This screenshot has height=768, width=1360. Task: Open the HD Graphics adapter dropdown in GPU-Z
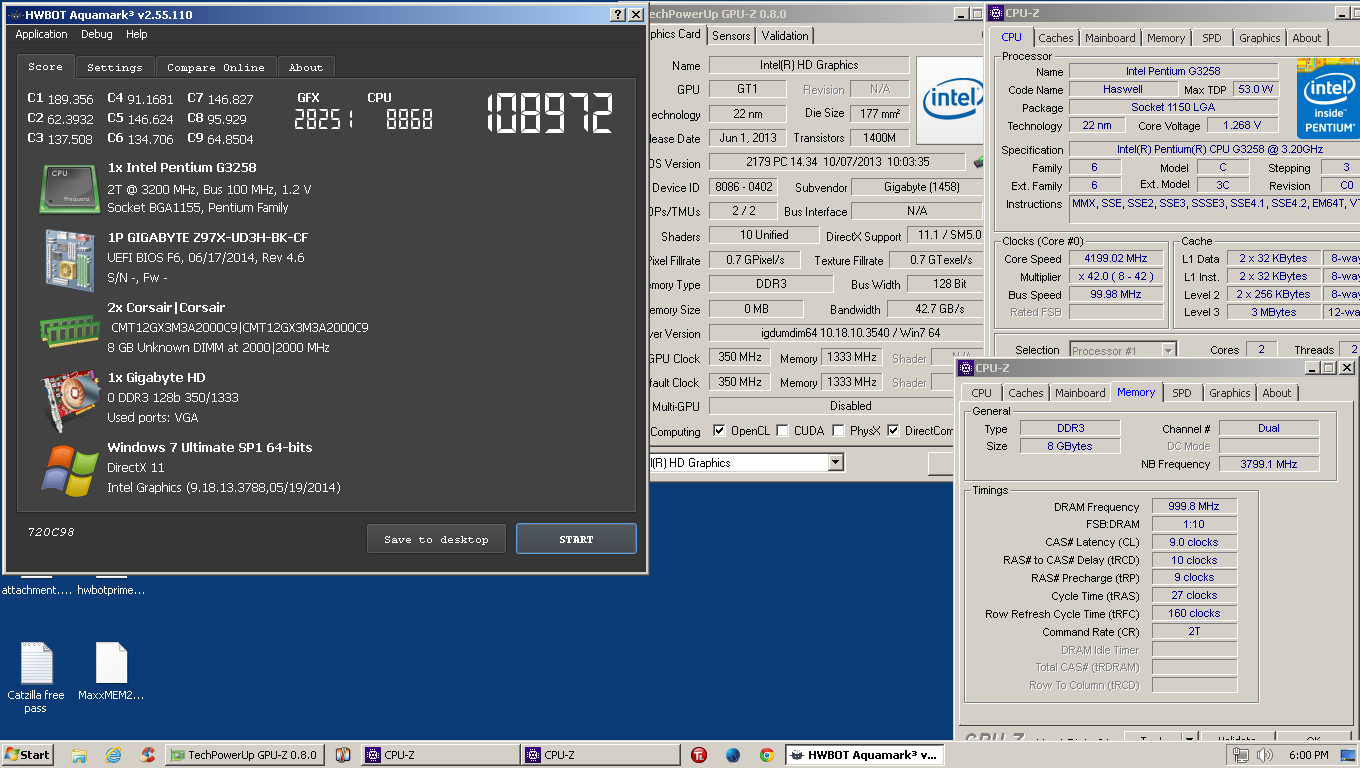(835, 463)
